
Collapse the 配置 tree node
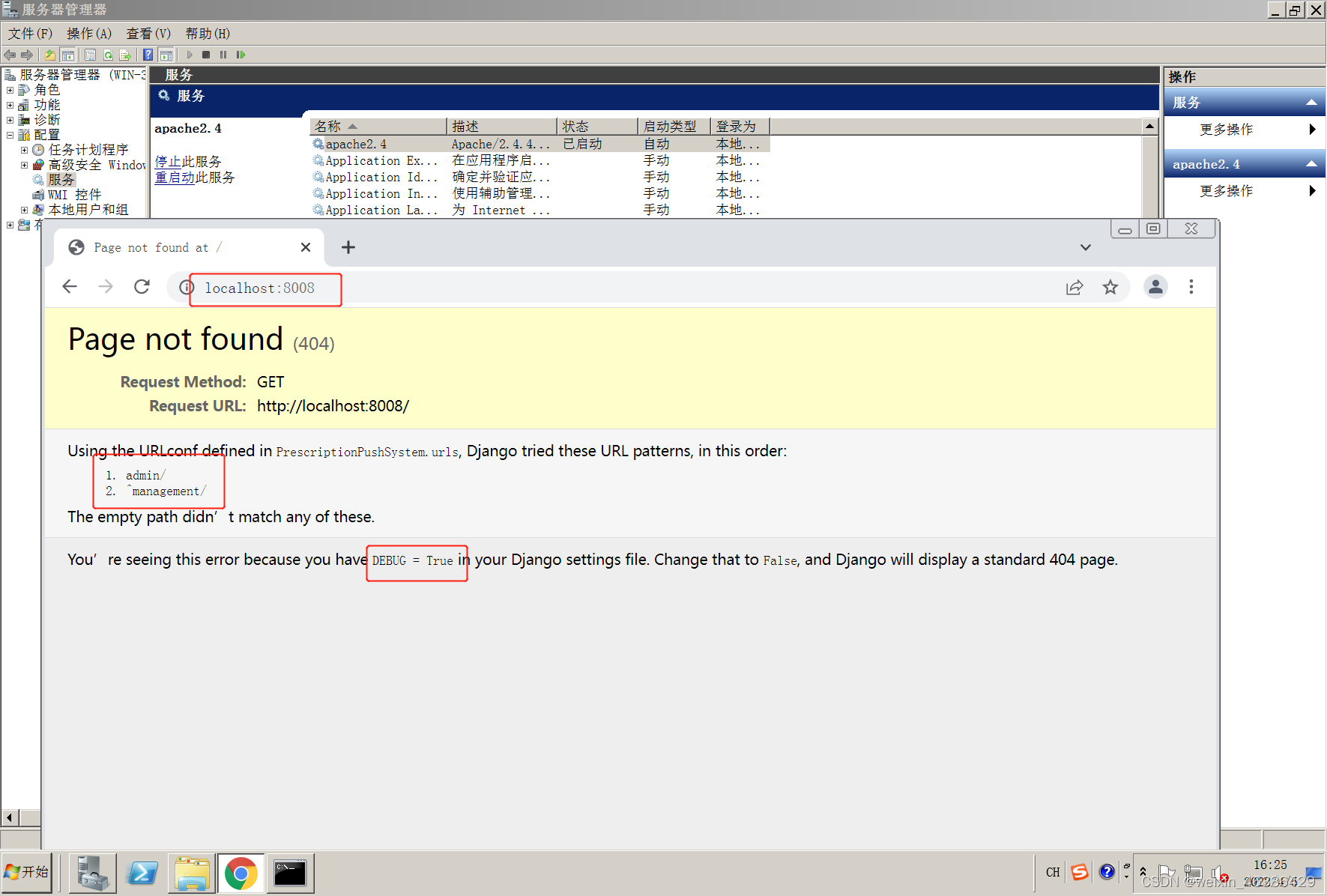point(10,135)
